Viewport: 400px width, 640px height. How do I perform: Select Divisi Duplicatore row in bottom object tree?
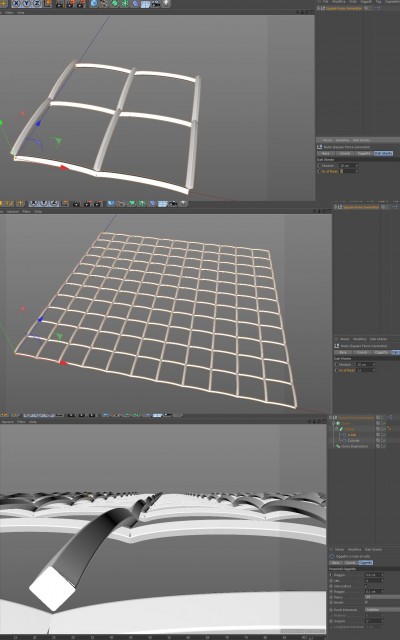tap(354, 446)
